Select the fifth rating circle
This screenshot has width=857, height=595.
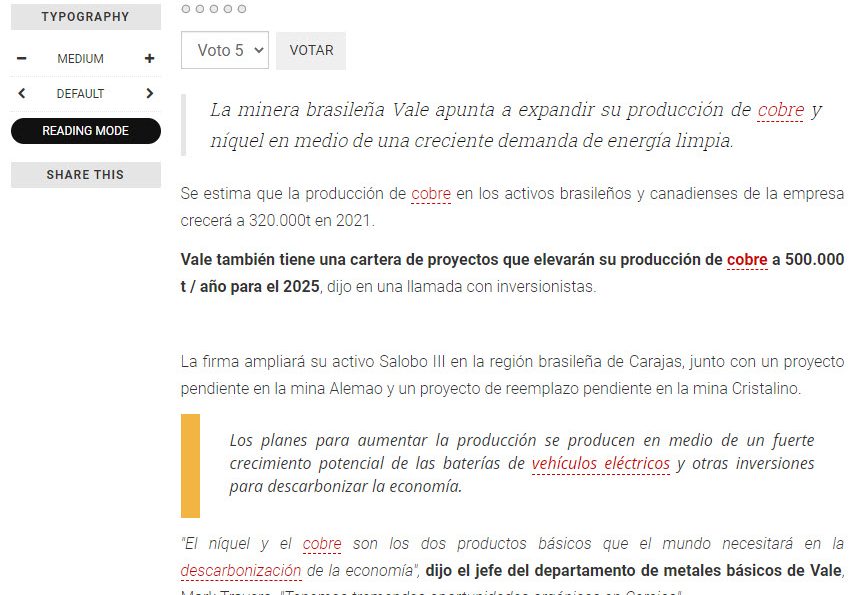pyautogui.click(x=242, y=9)
